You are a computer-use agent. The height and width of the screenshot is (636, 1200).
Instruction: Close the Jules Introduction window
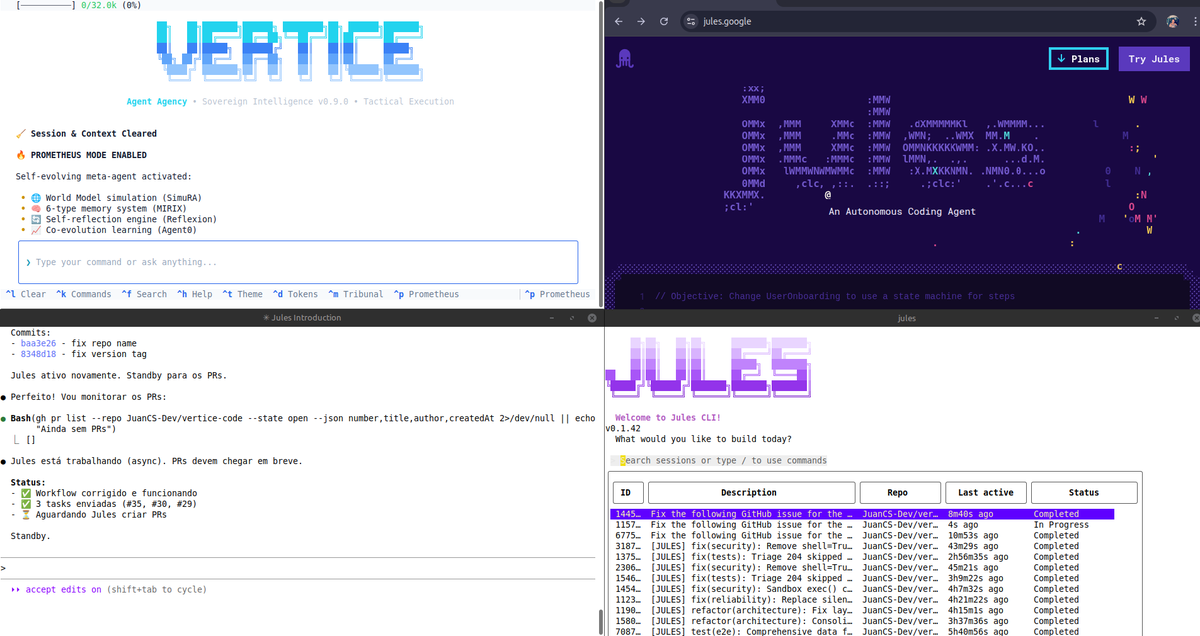[x=591, y=318]
